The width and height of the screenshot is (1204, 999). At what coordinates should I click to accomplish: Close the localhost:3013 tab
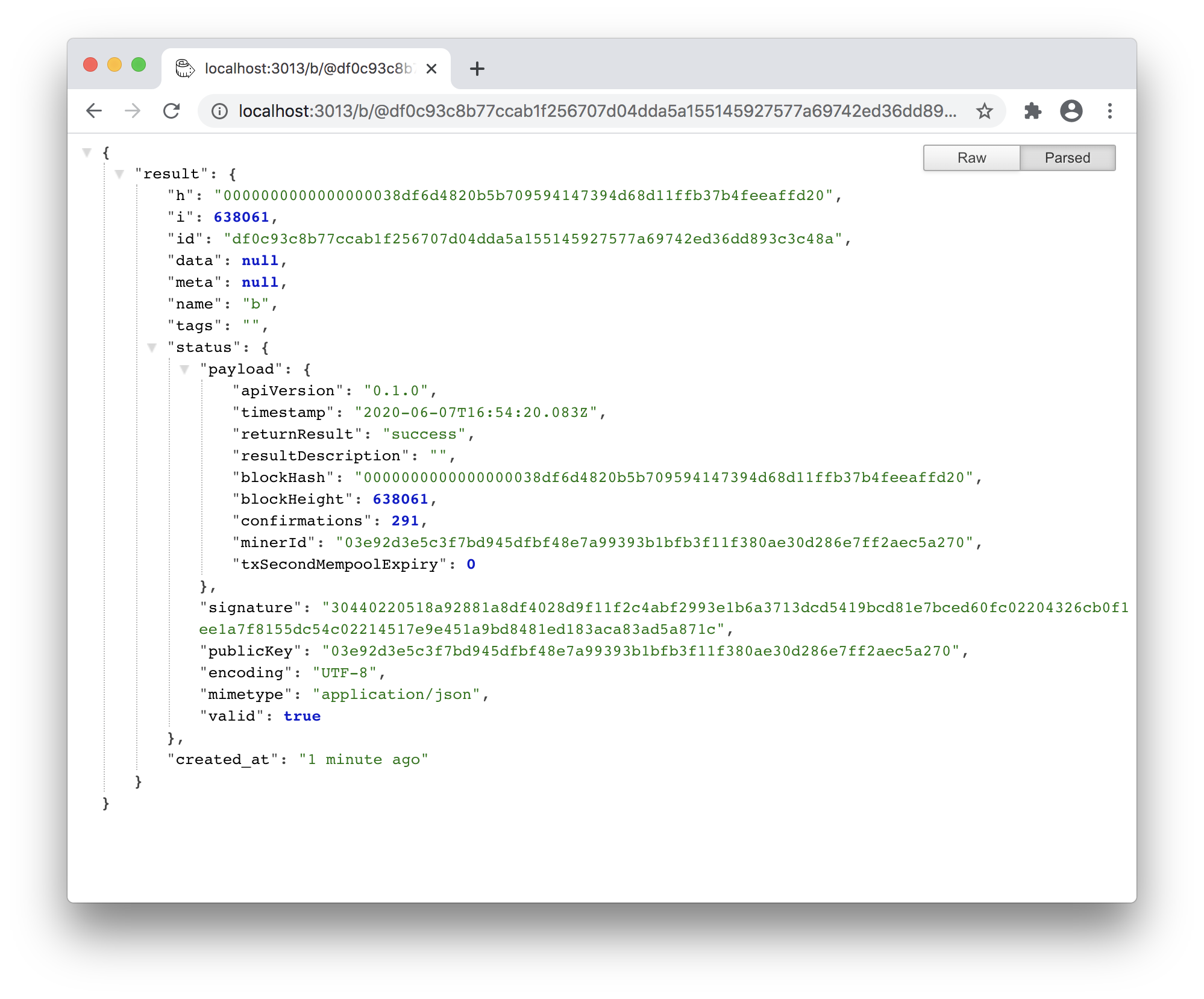click(x=431, y=69)
